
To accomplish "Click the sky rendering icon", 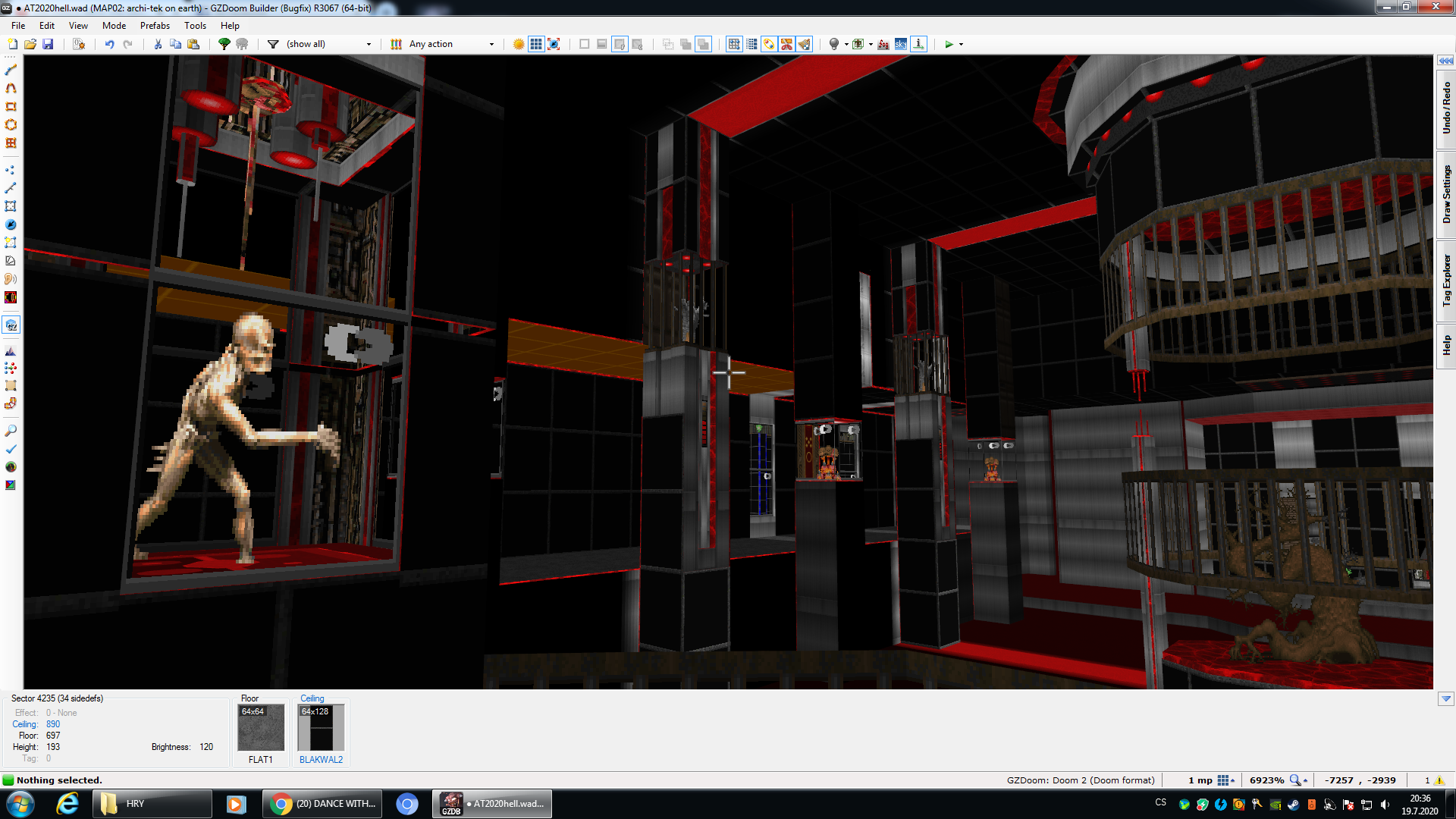I will click(x=901, y=44).
